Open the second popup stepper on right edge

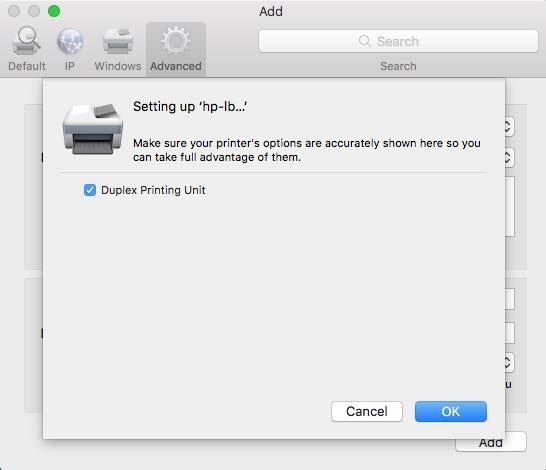click(509, 158)
